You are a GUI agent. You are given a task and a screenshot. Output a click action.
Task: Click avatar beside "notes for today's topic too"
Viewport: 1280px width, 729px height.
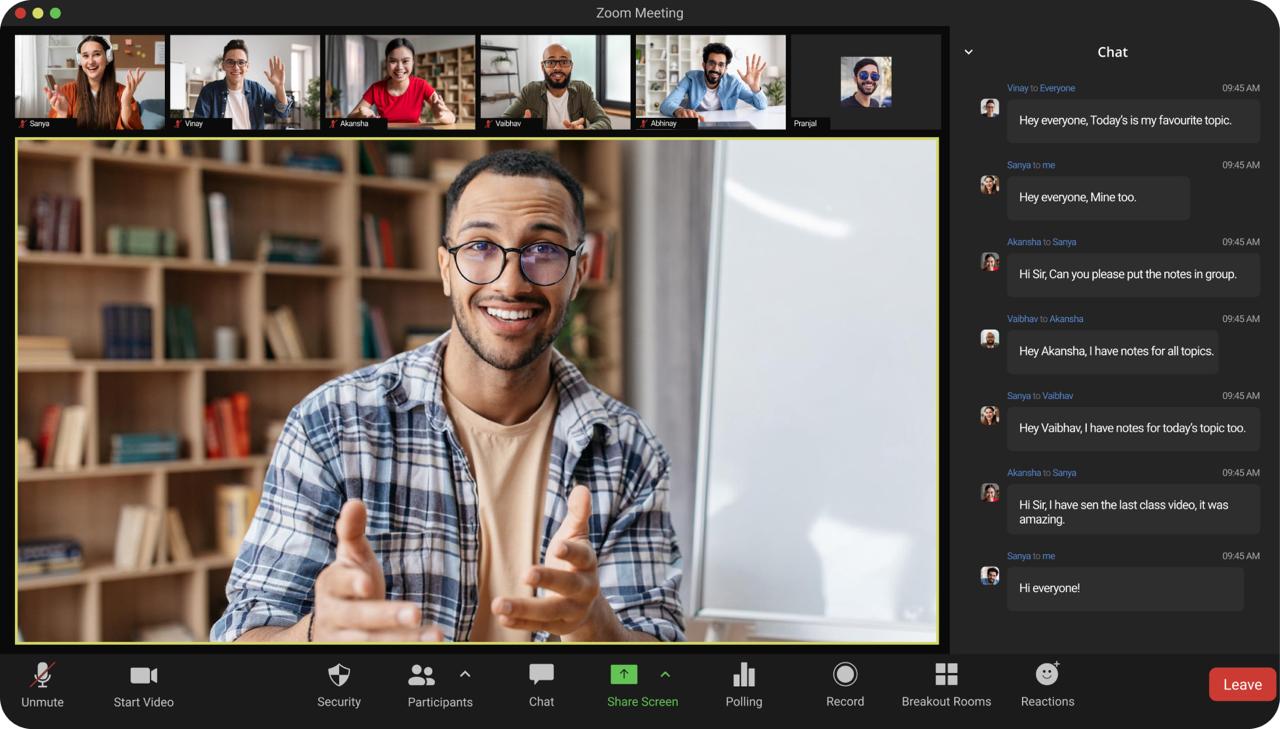[990, 416]
